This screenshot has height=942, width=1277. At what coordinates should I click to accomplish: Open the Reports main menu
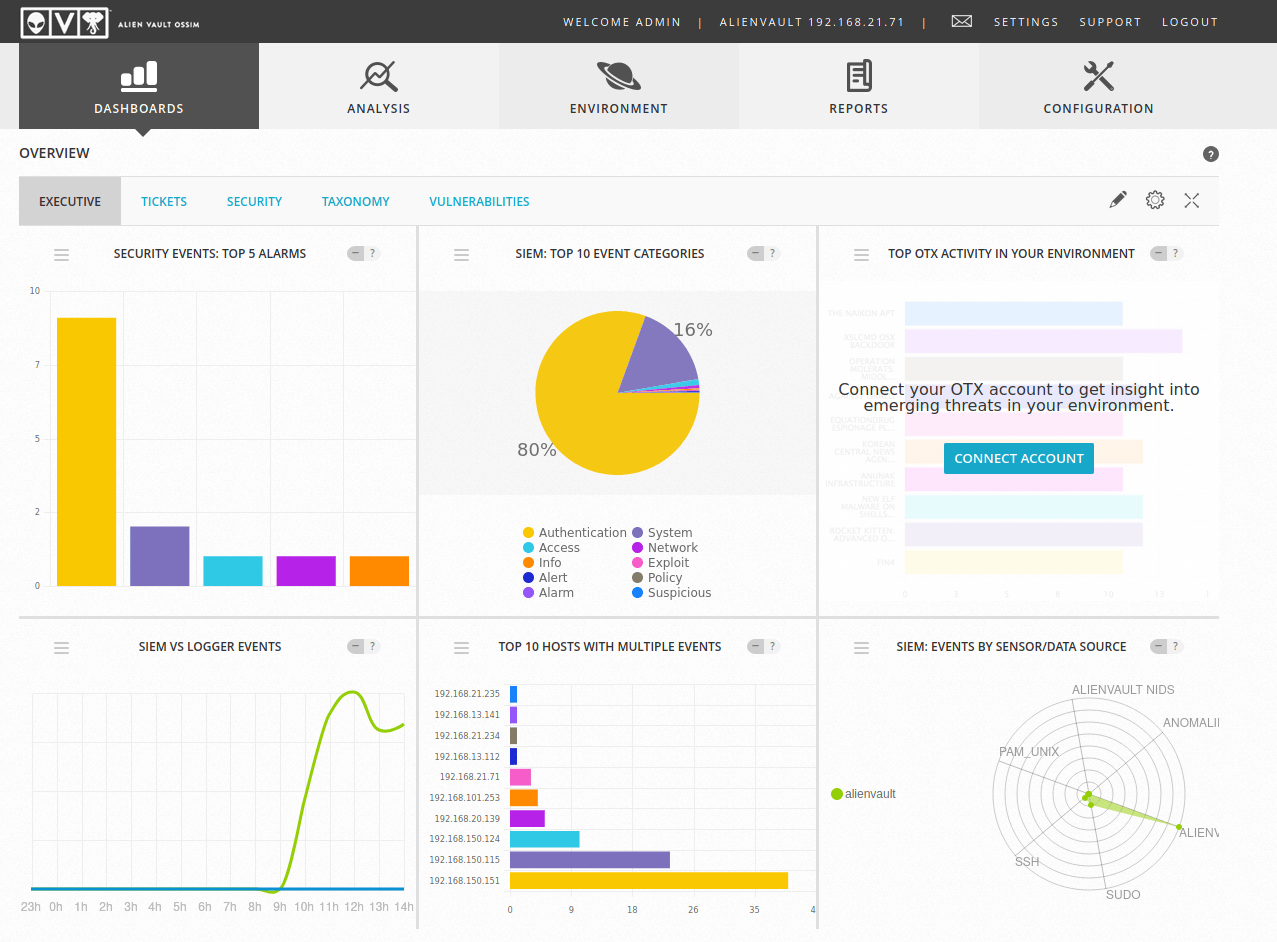click(x=859, y=86)
